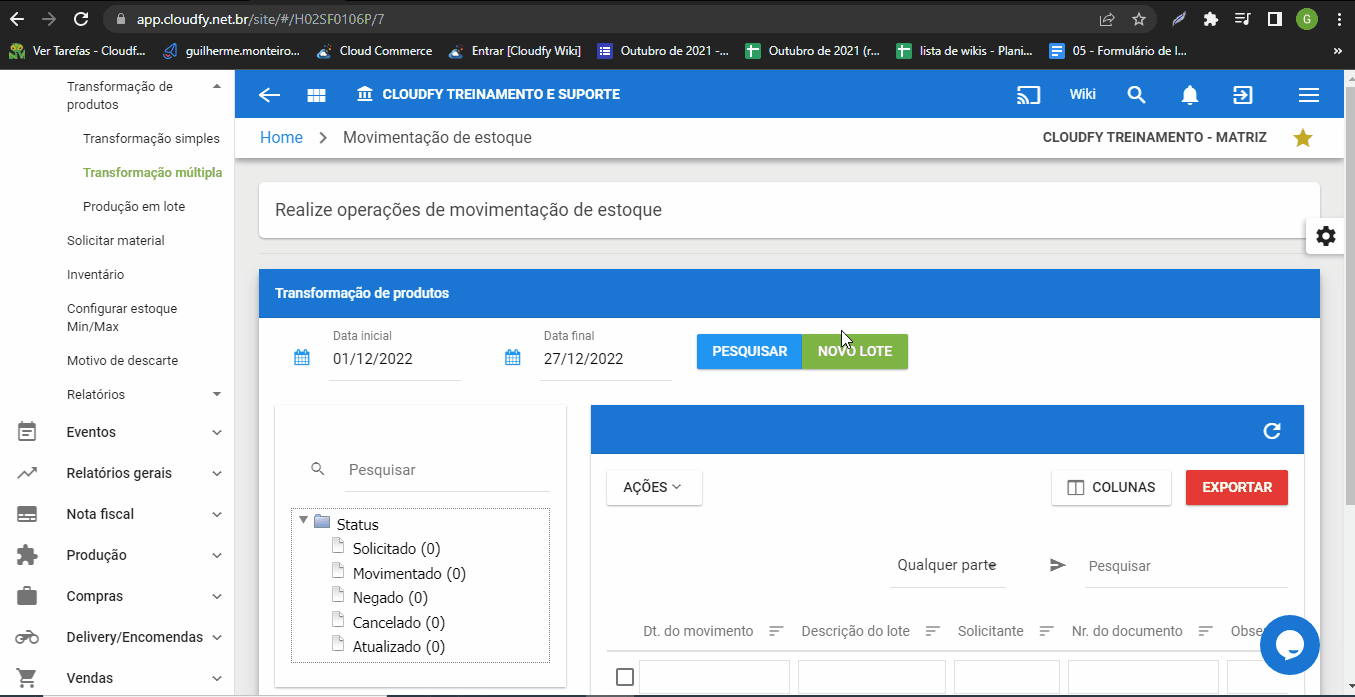Screen dimensions: 1355x697
Task: Open the apps grid icon next to back arrow
Action: coord(316,94)
